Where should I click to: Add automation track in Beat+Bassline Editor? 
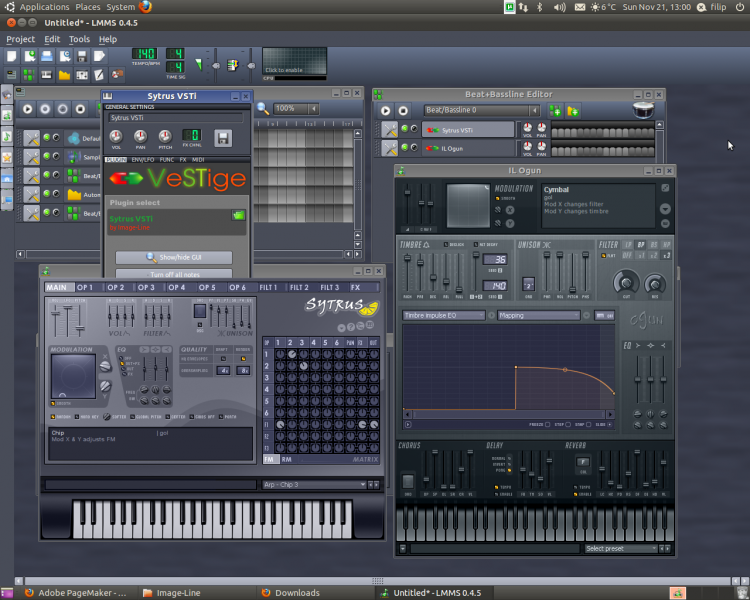(573, 111)
